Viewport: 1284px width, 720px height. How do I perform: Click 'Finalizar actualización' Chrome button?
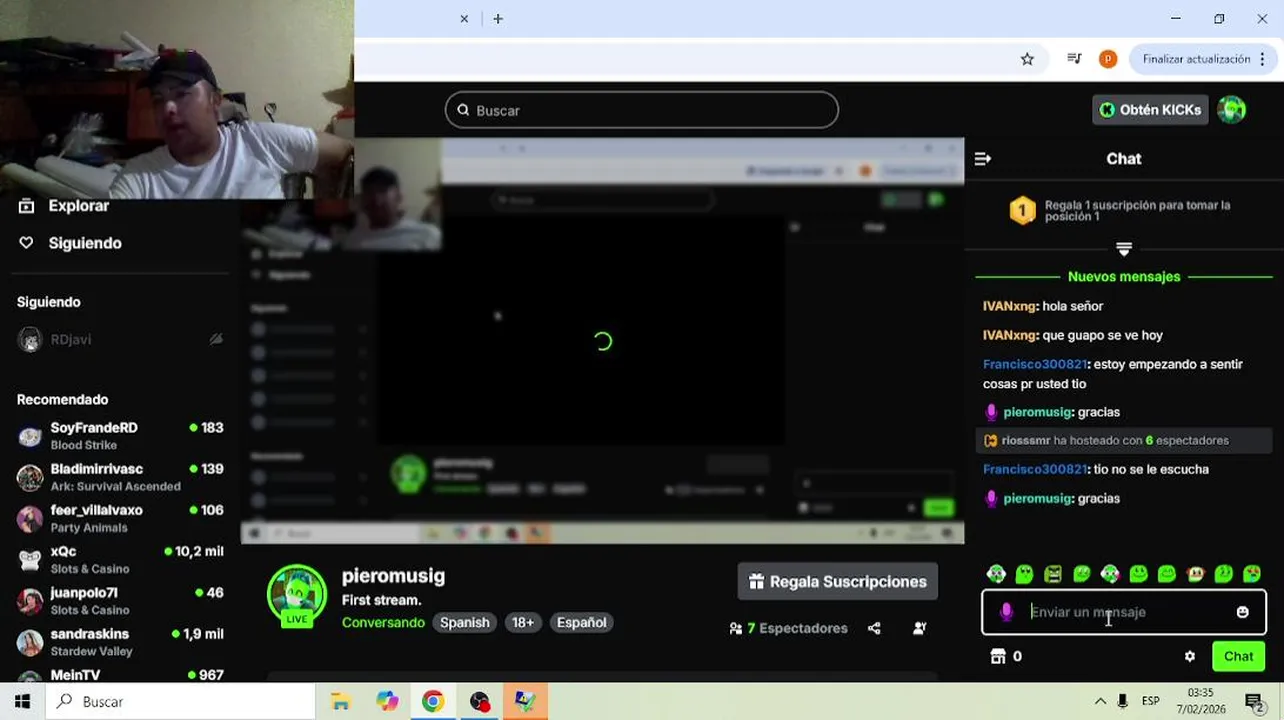coord(1196,59)
